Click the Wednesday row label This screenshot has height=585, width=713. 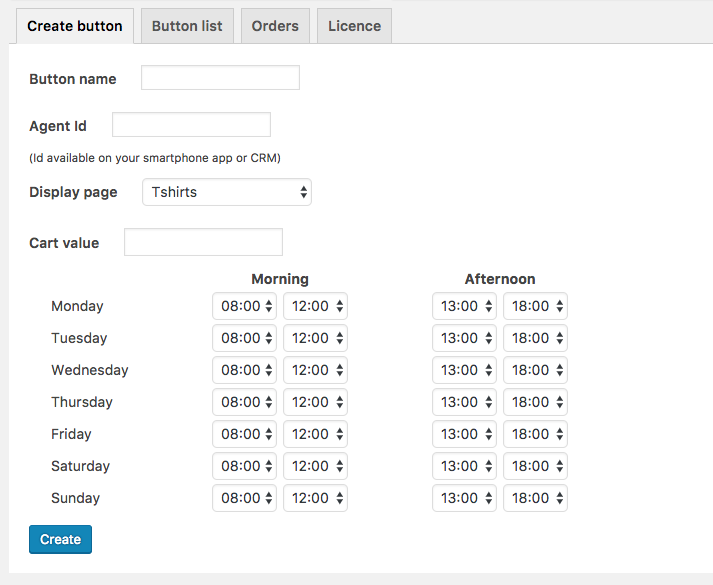90,370
